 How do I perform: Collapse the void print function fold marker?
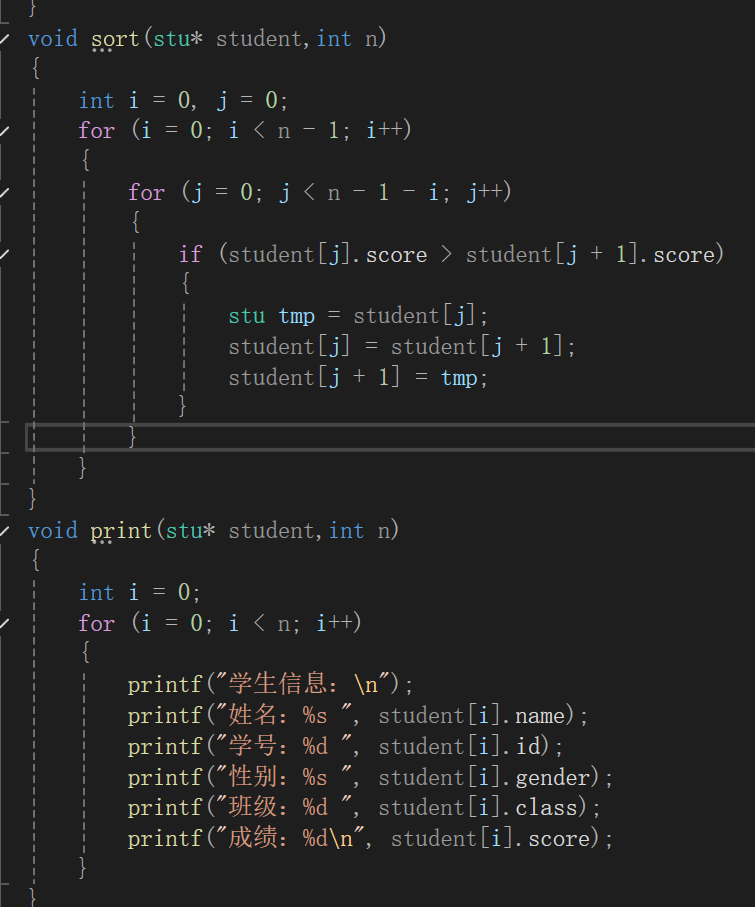click(5, 530)
